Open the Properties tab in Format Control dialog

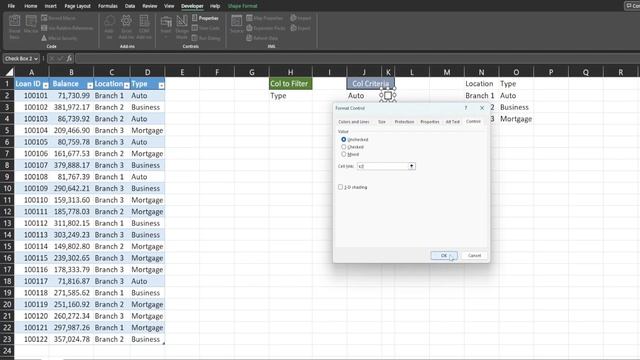[x=430, y=122]
